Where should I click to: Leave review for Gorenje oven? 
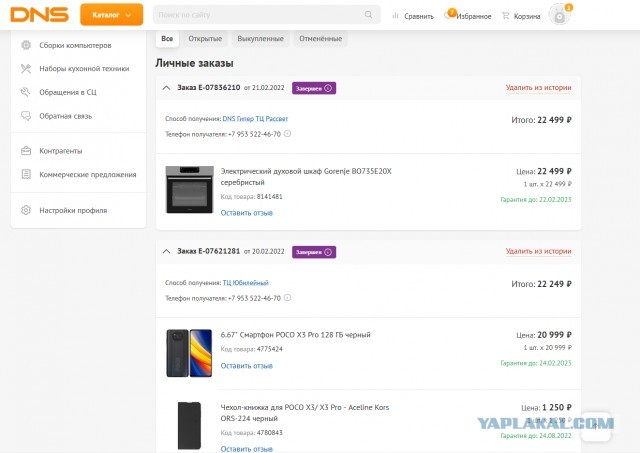[247, 213]
